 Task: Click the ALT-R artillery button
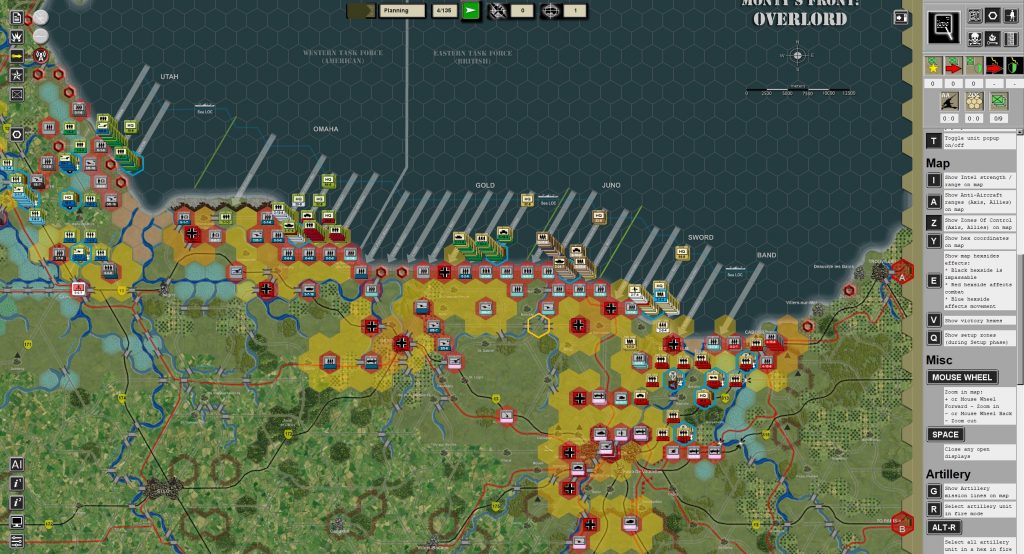tap(946, 527)
